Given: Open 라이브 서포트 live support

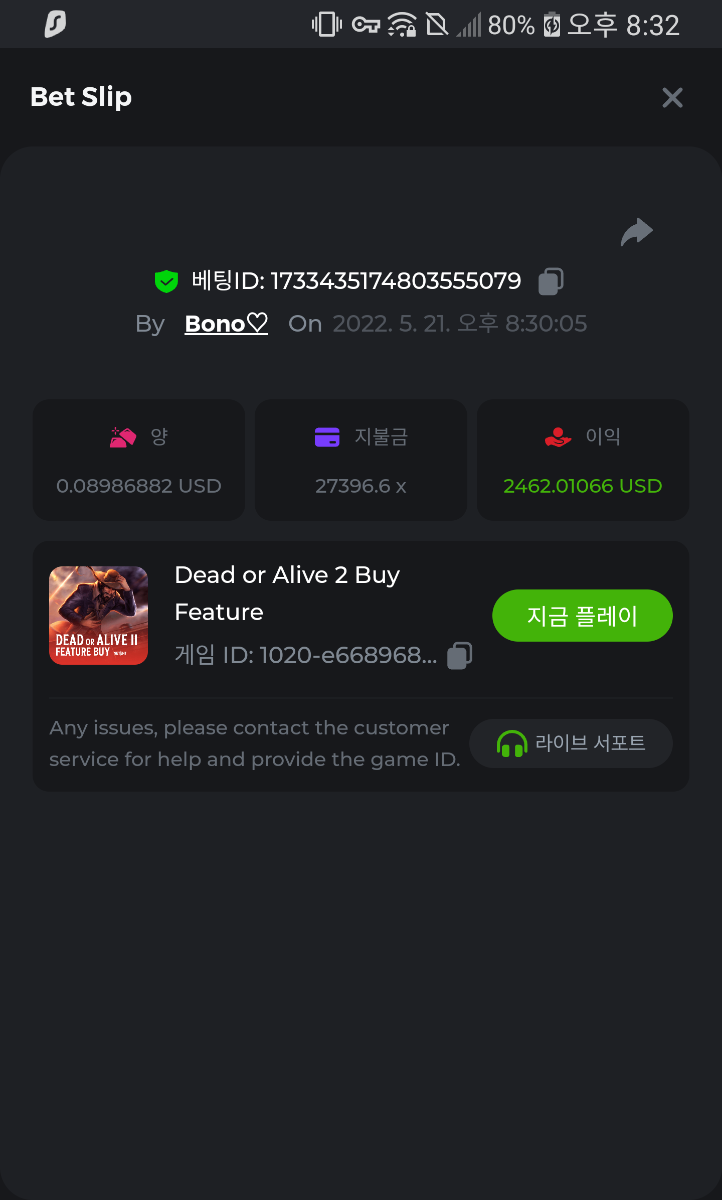Looking at the screenshot, I should point(571,743).
